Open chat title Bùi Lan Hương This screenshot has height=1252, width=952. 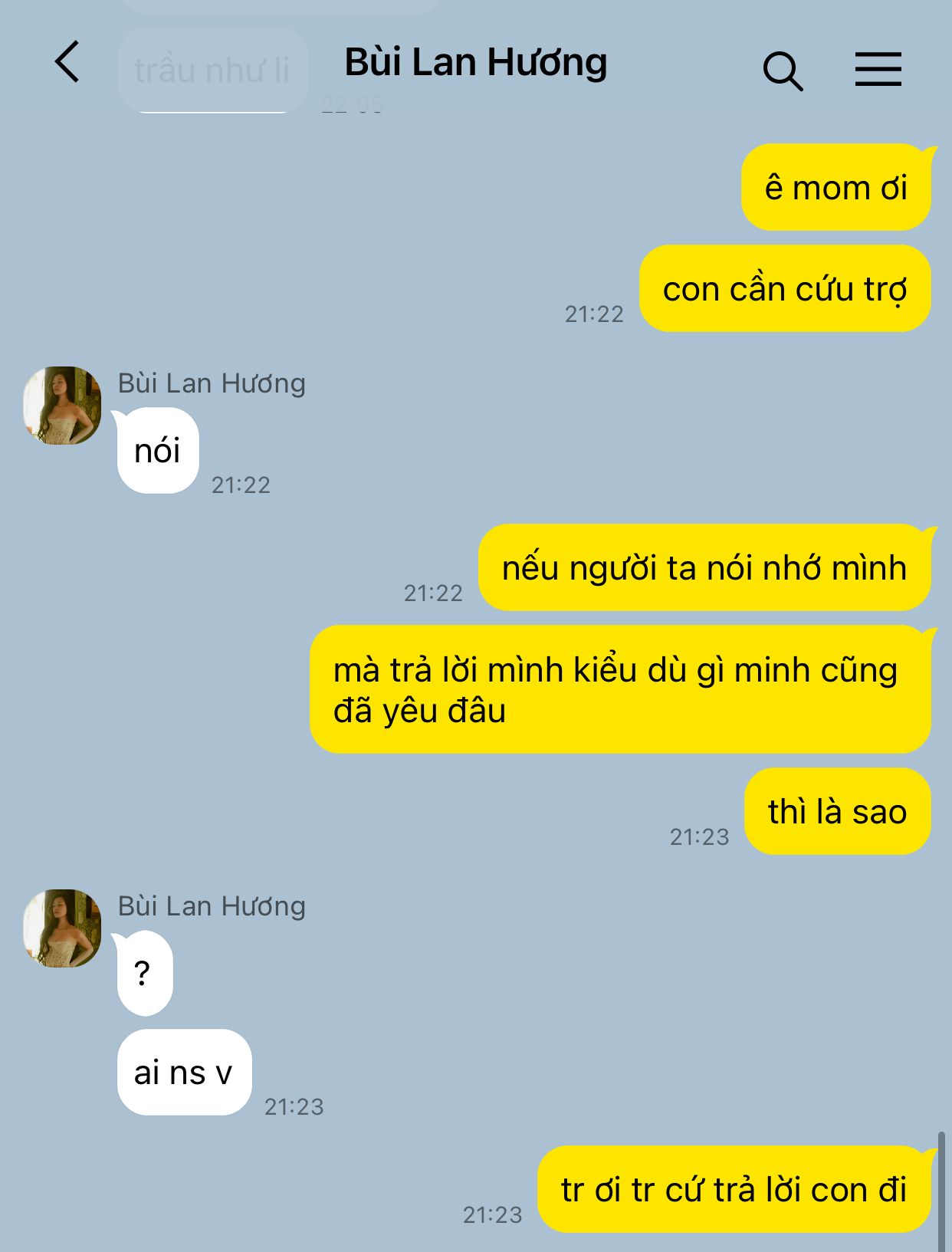(x=475, y=63)
